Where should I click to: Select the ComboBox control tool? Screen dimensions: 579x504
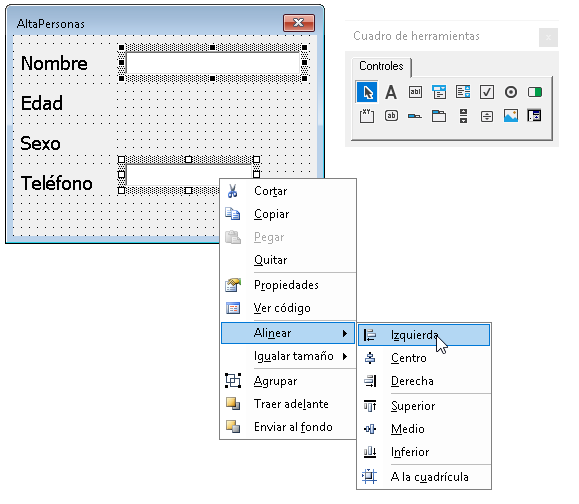click(439, 92)
